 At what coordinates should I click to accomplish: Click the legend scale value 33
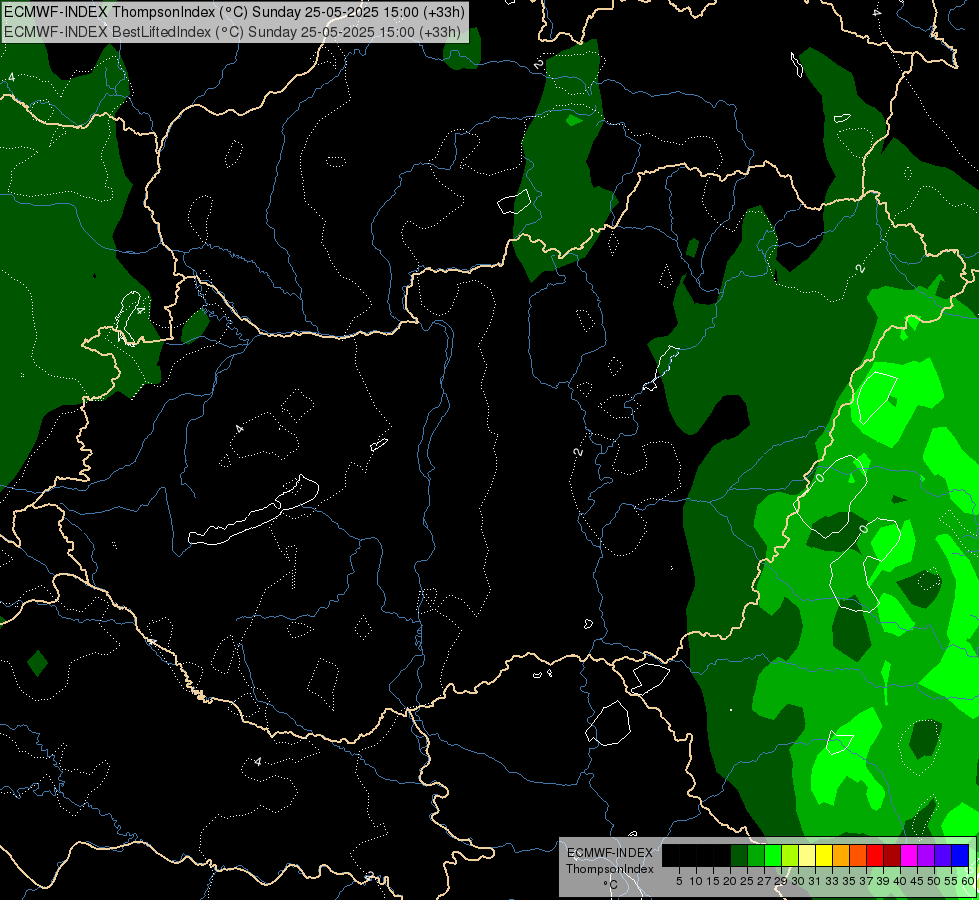[x=832, y=881]
